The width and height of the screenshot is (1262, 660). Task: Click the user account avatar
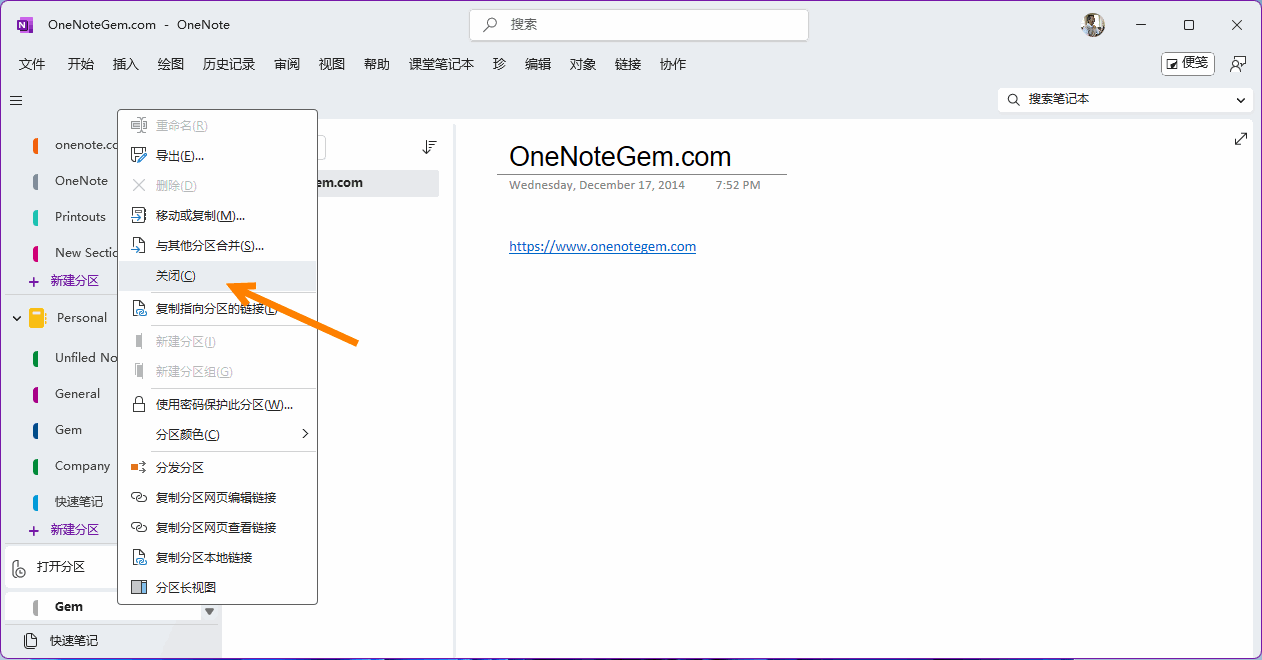point(1093,25)
